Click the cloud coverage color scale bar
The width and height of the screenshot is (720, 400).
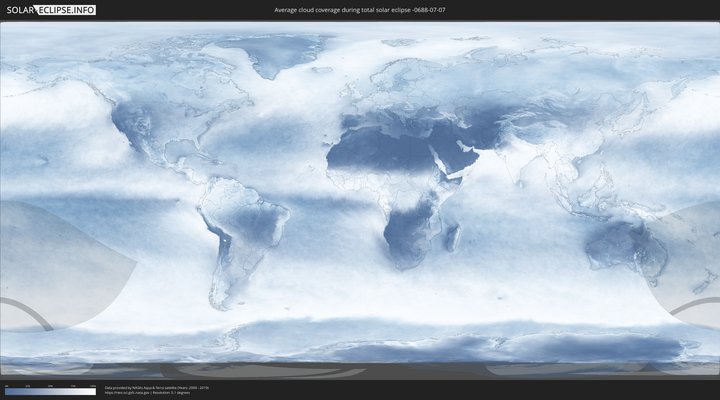pos(50,391)
